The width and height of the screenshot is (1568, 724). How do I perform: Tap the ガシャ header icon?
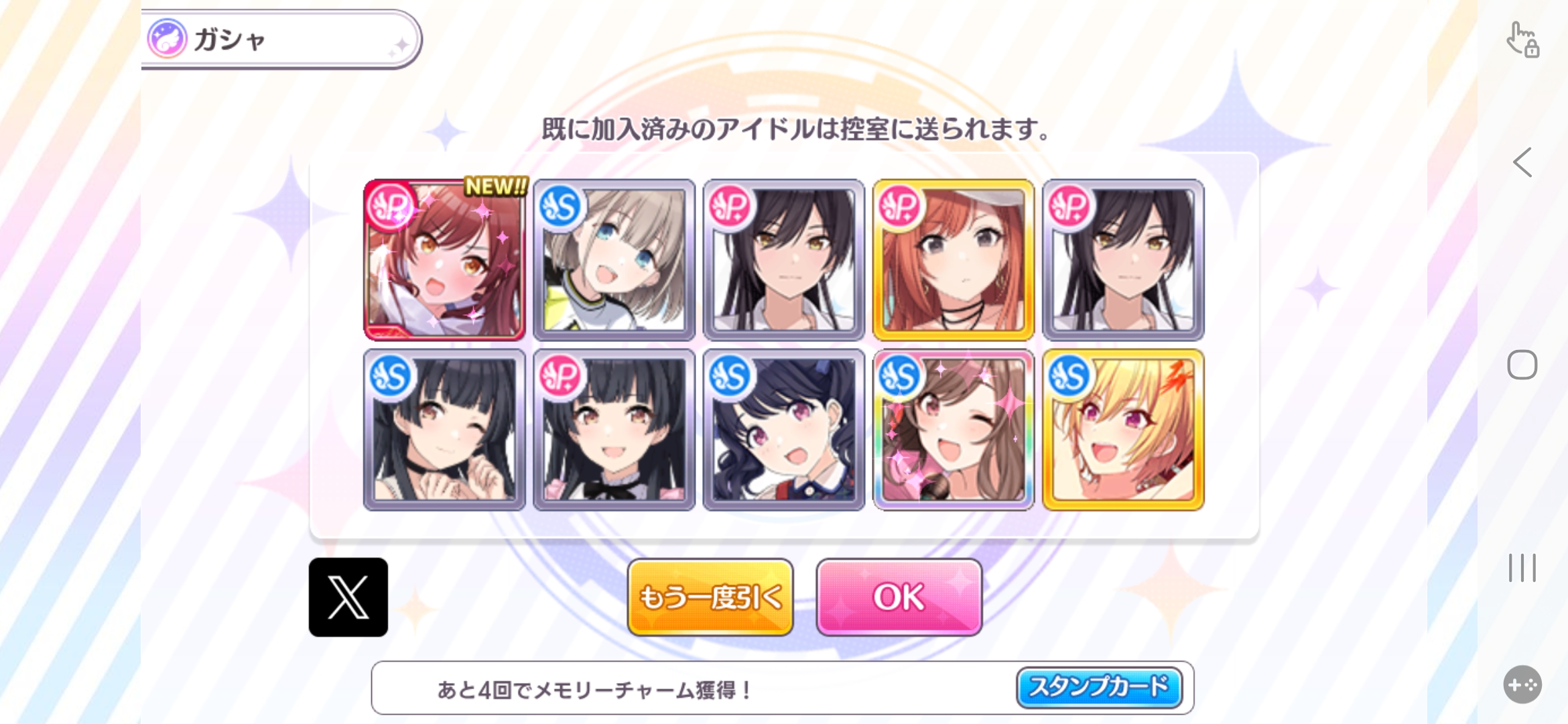pos(167,39)
